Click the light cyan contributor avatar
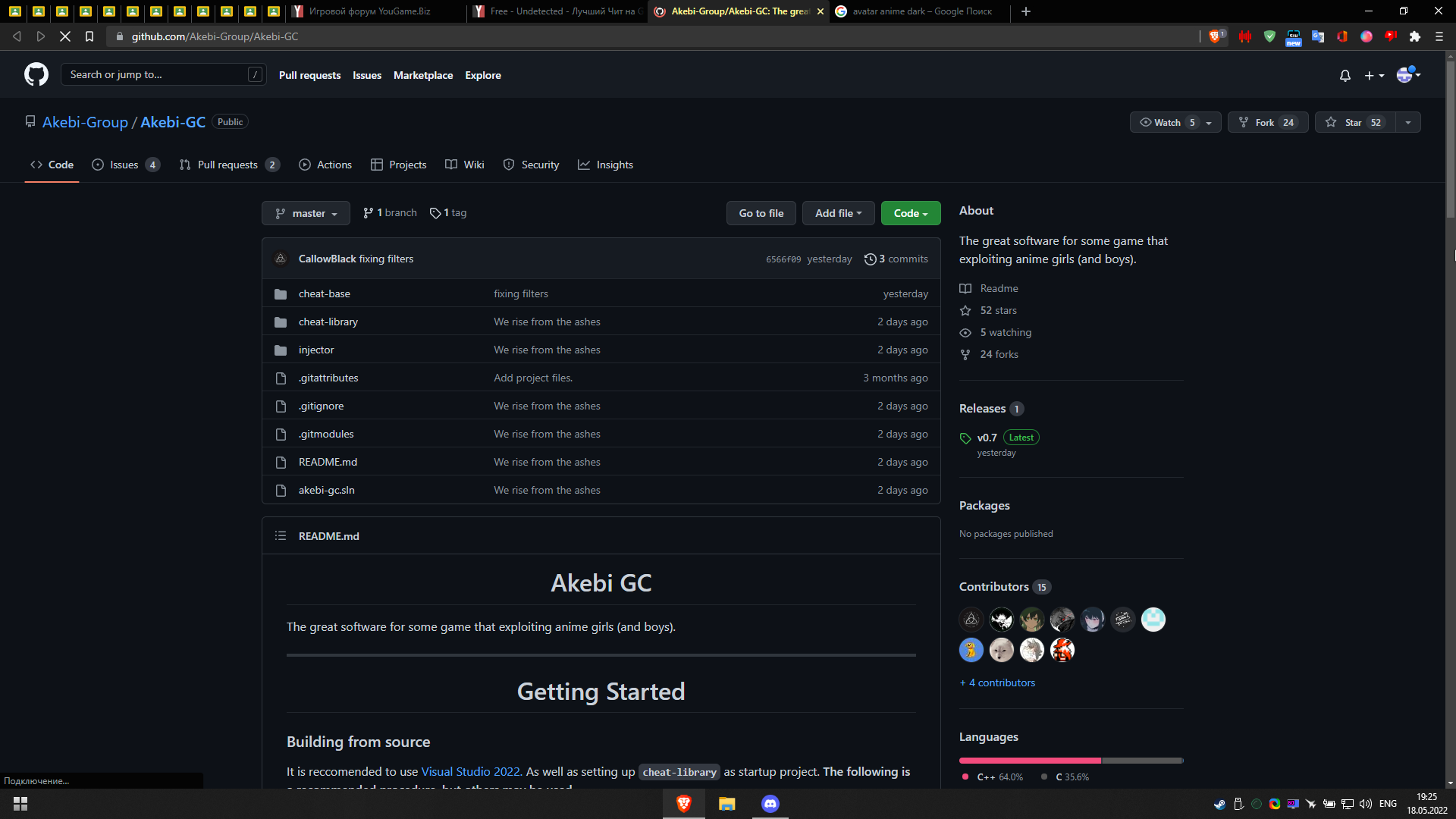Viewport: 1456px width, 819px height. 1153,620
